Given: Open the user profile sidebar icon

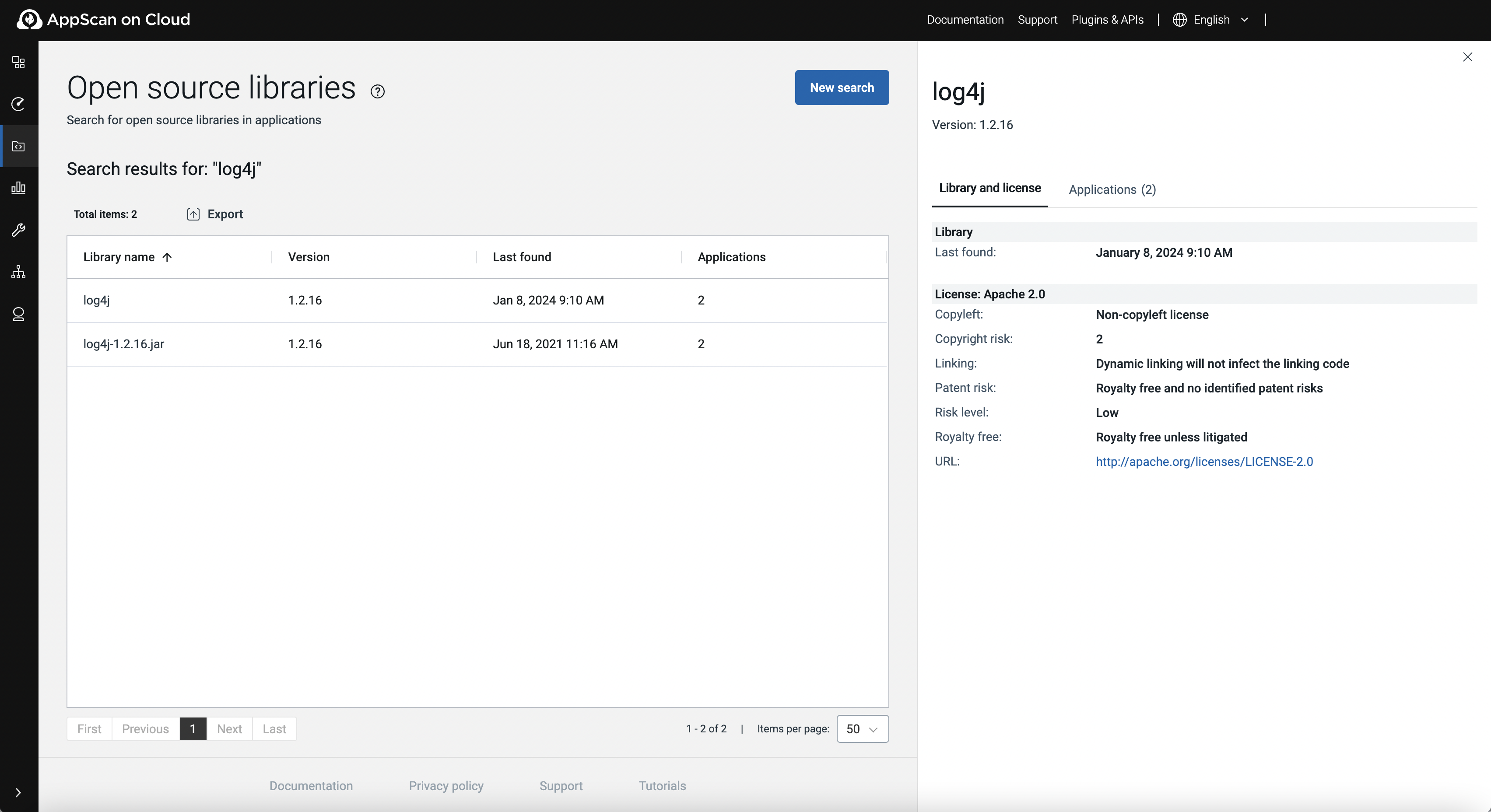Looking at the screenshot, I should pyautogui.click(x=18, y=314).
